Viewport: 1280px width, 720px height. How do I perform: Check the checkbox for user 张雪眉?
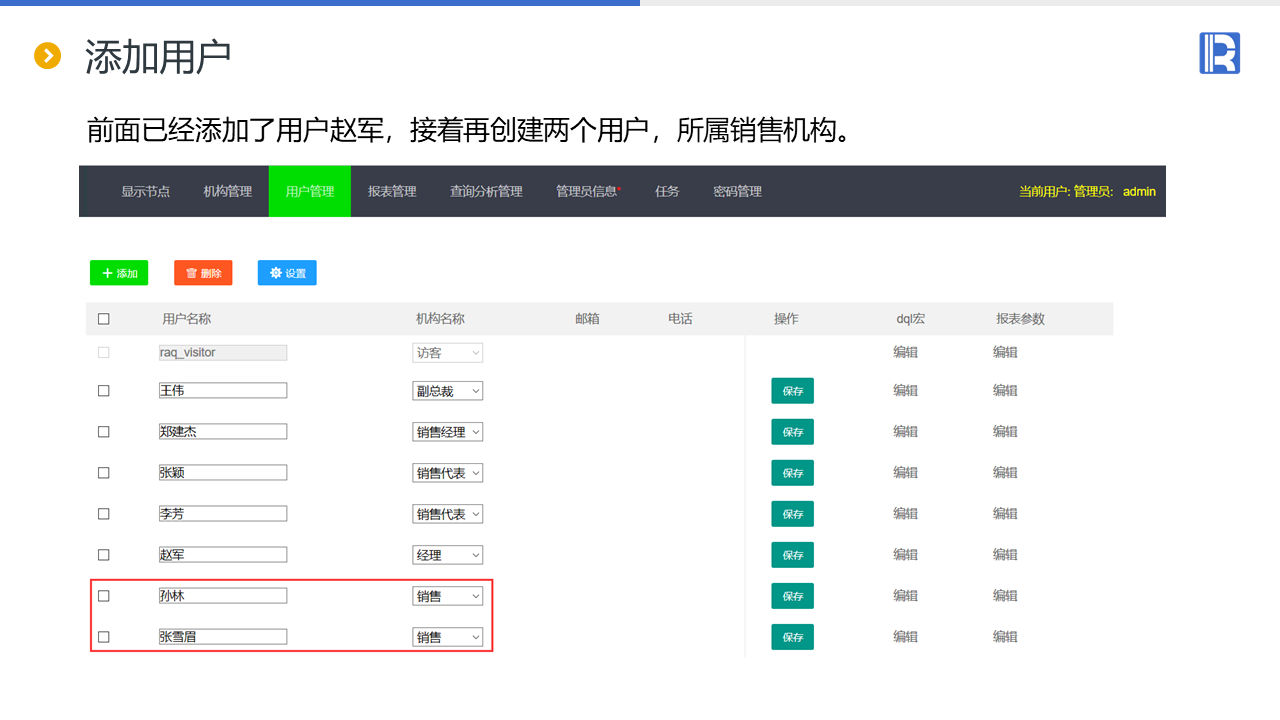104,637
